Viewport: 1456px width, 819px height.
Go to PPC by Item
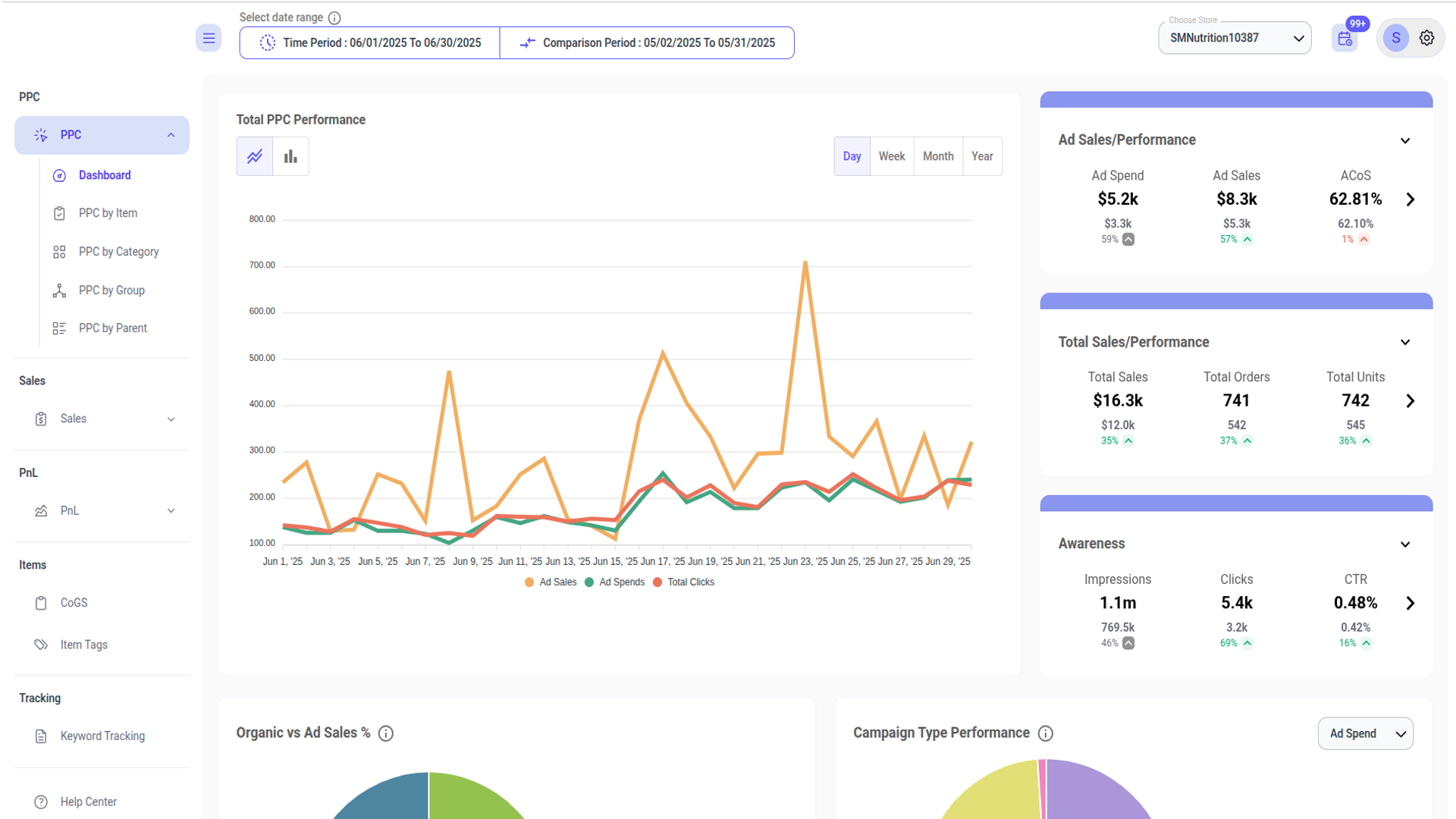(x=108, y=214)
